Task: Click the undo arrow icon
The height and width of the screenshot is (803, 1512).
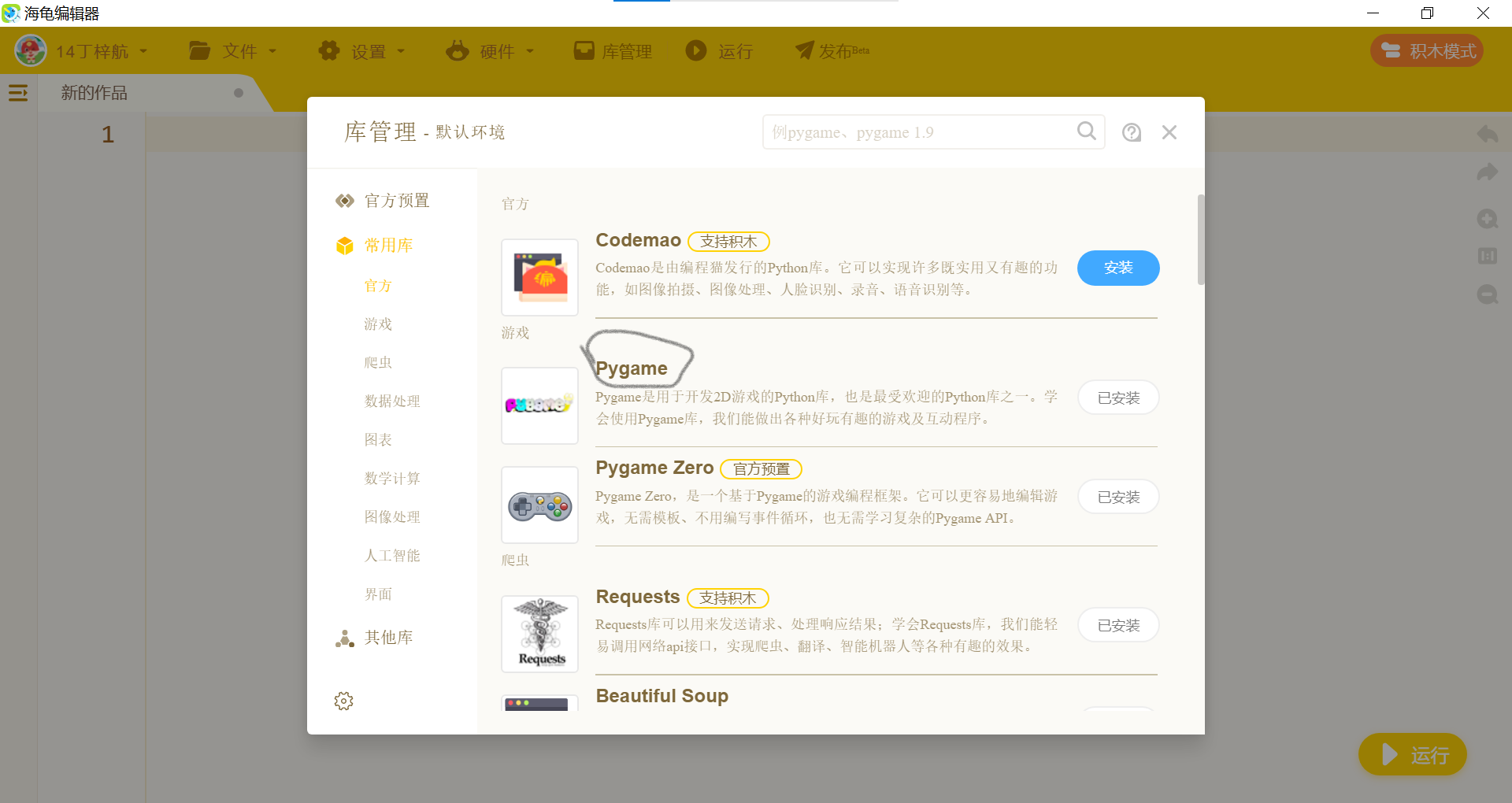Action: coord(1488,135)
